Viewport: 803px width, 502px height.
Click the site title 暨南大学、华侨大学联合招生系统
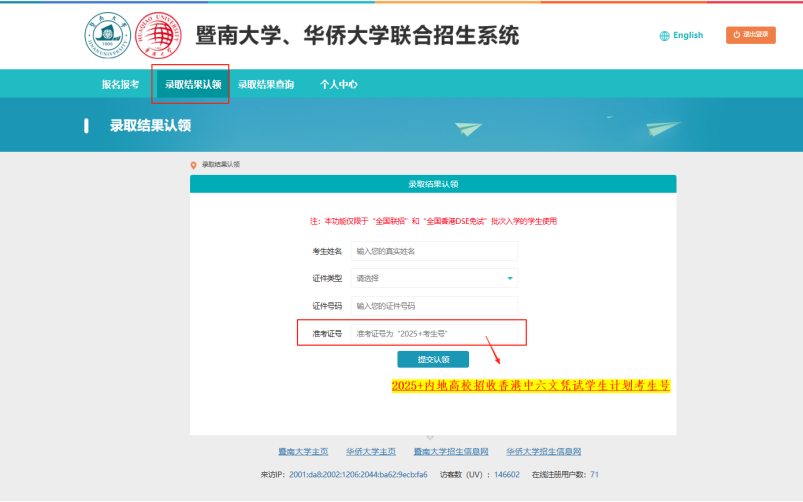tap(357, 35)
